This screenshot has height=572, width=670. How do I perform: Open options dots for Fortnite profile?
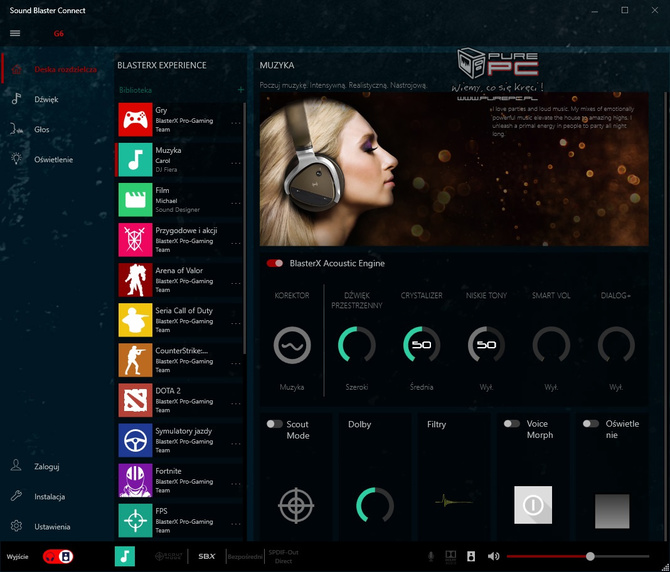coord(235,484)
